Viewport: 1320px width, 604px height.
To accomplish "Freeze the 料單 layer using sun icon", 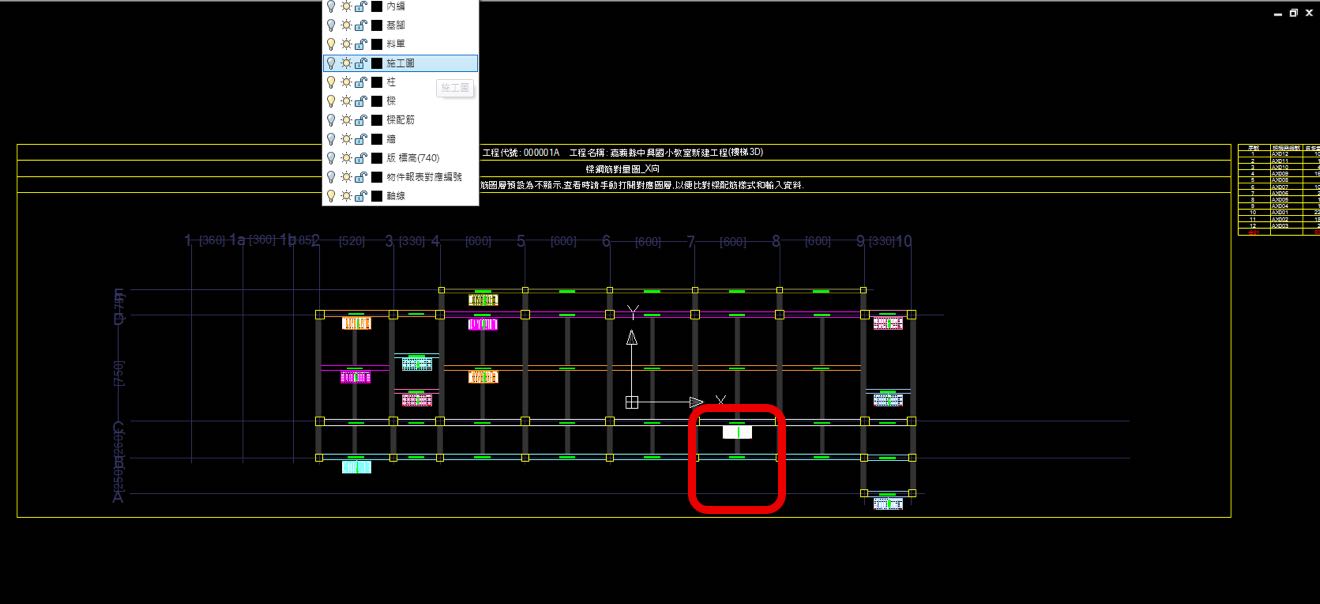I will [346, 44].
